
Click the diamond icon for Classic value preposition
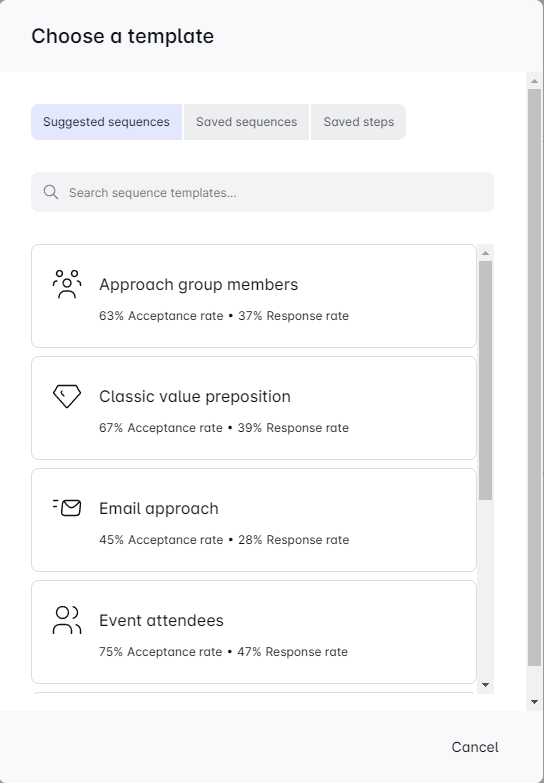coord(66,396)
